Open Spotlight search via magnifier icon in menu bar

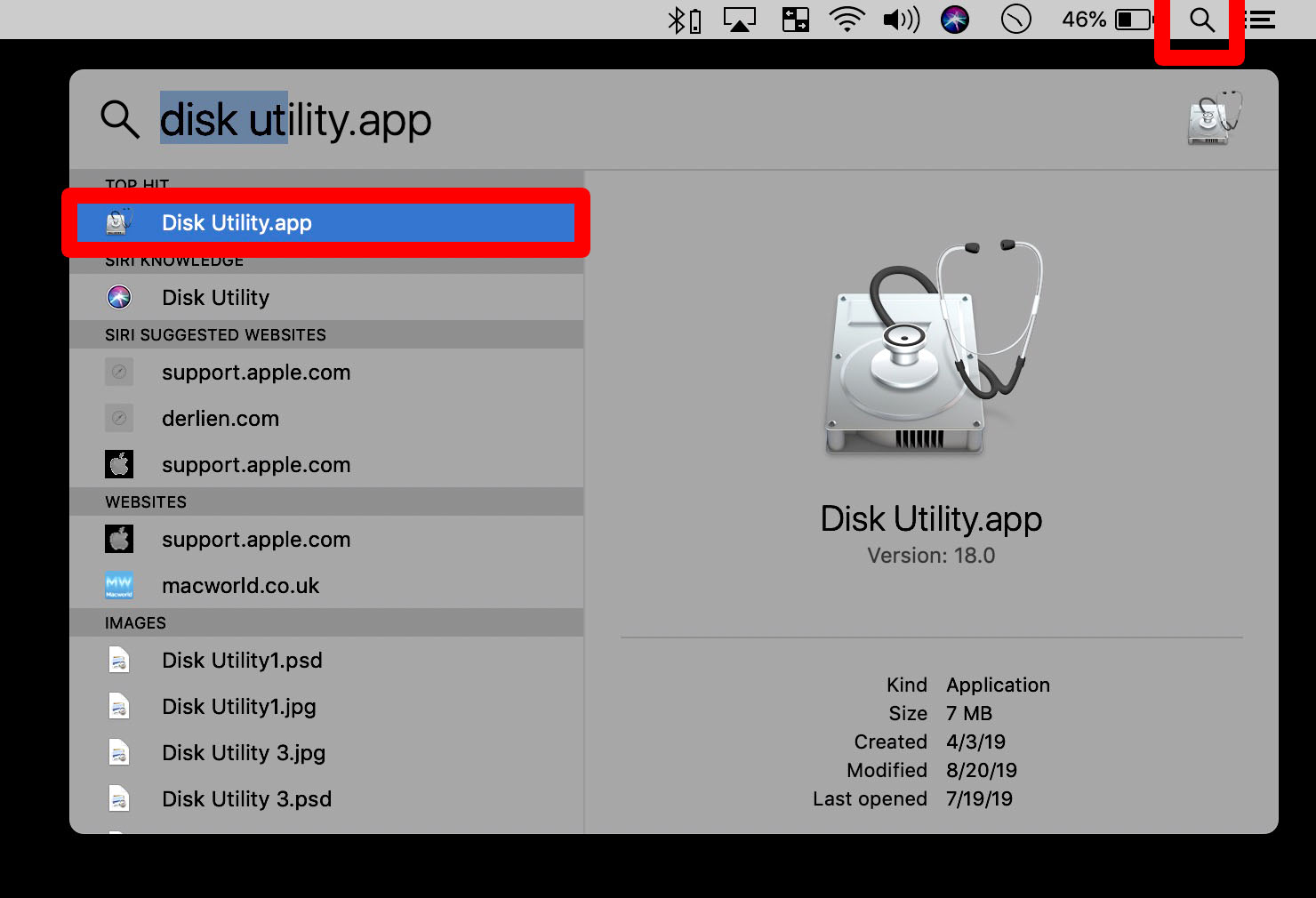(x=1200, y=20)
